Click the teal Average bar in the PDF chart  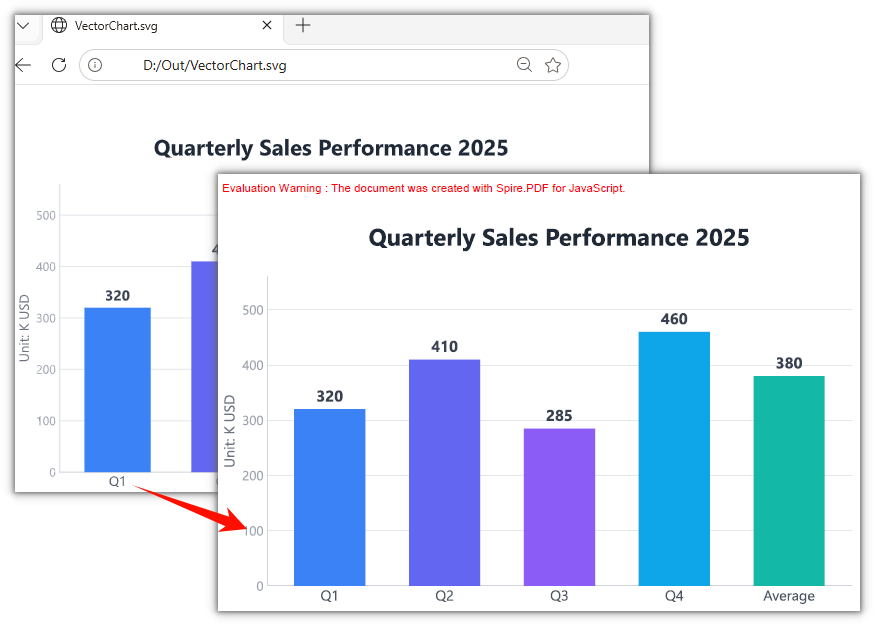click(x=789, y=481)
